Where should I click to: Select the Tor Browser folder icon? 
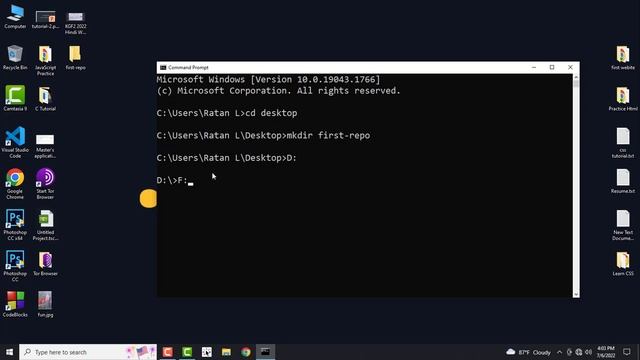click(x=45, y=264)
